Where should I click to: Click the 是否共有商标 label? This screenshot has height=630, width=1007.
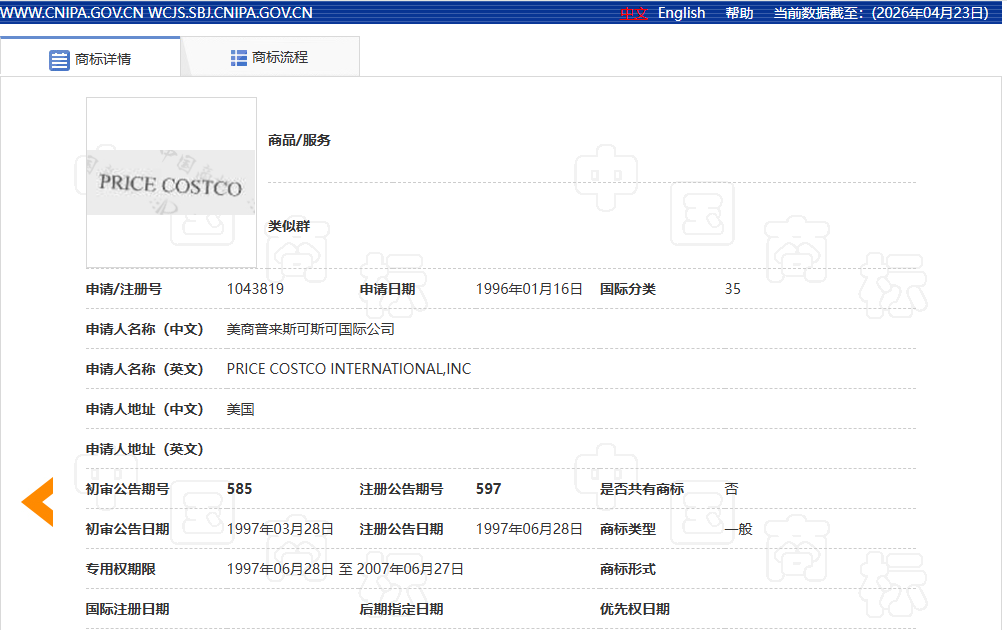642,489
